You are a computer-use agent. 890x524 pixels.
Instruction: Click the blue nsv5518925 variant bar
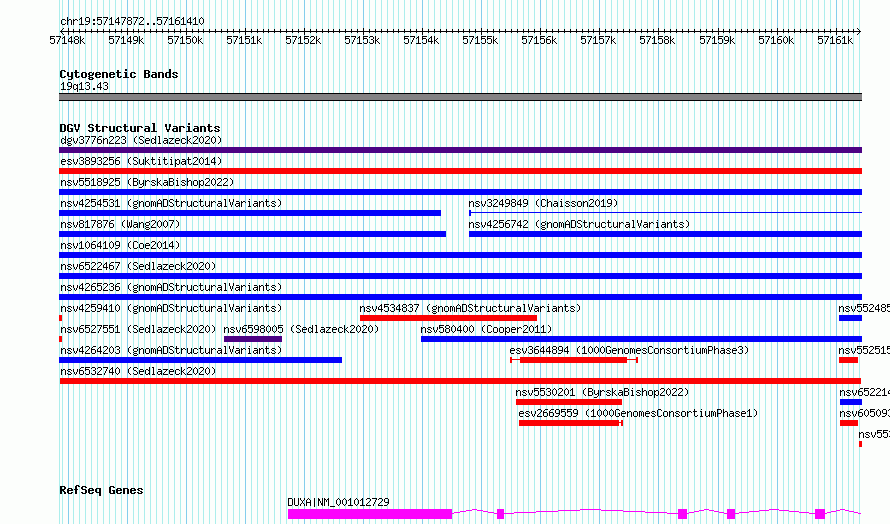click(460, 192)
